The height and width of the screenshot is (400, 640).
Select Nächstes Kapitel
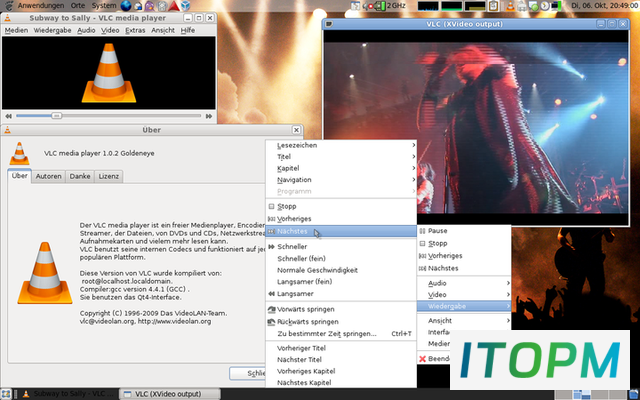click(x=341, y=382)
